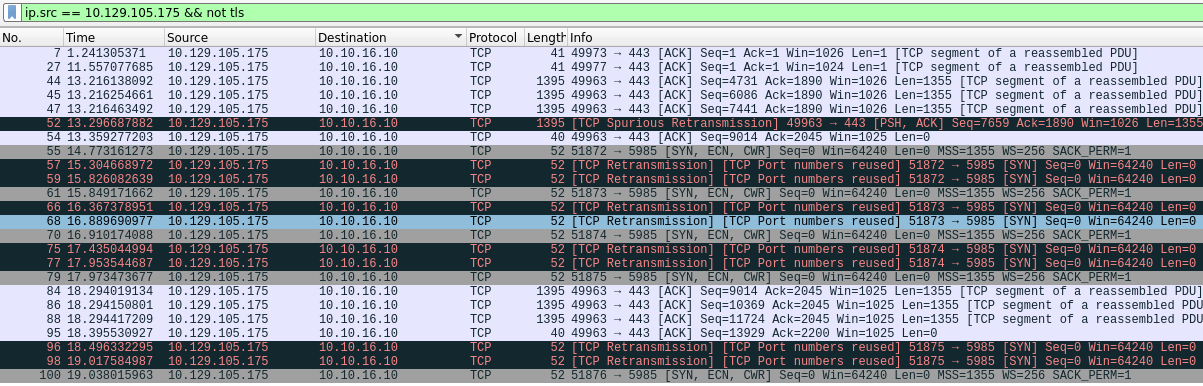Viewport: 1203px width, 386px height.
Task: Select packet 55 SYN from port 51872
Action: pyautogui.click(x=601, y=151)
